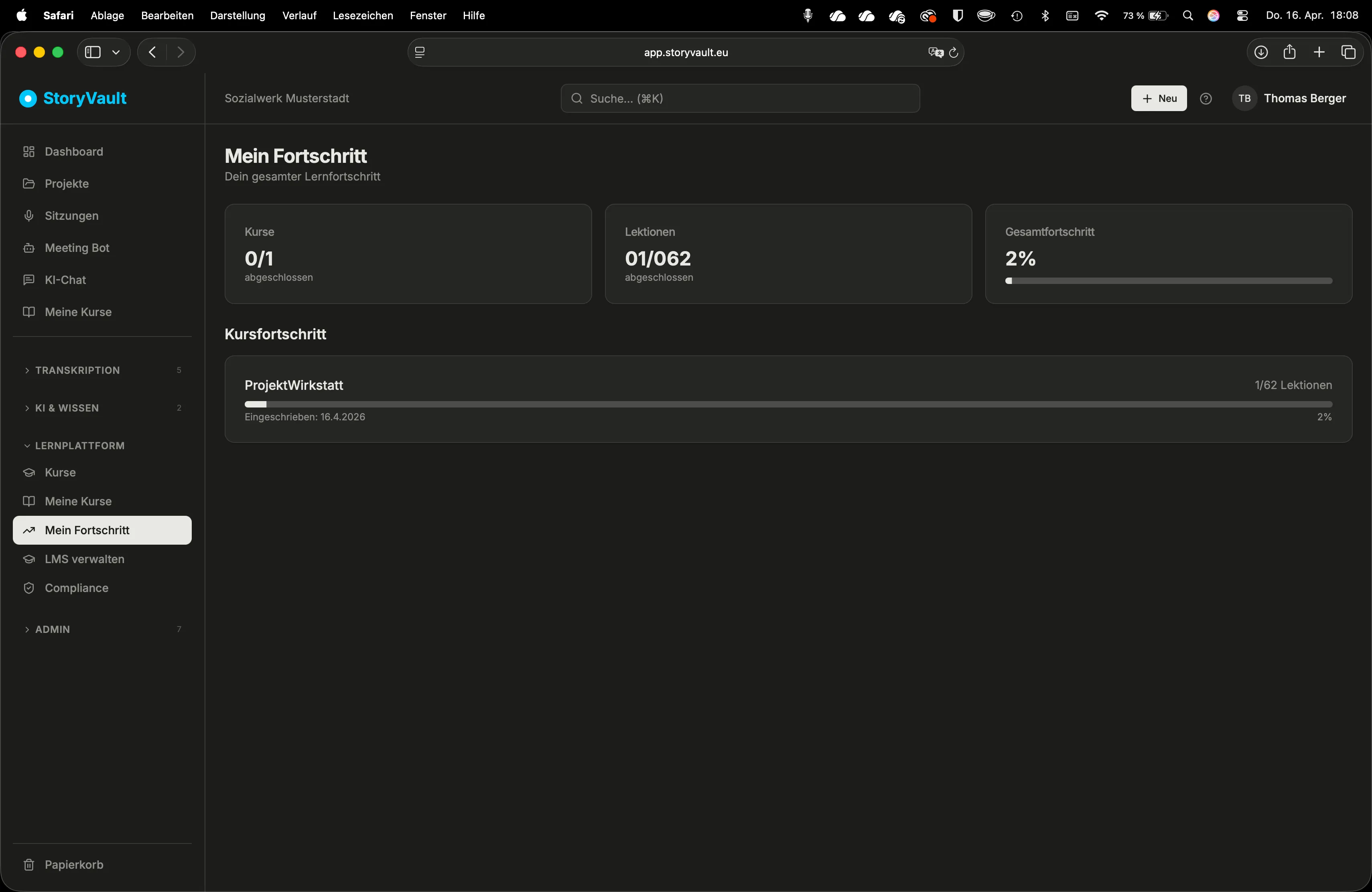Screen dimensions: 1372x892
Task: Click Safari share icon
Action: pos(1290,53)
